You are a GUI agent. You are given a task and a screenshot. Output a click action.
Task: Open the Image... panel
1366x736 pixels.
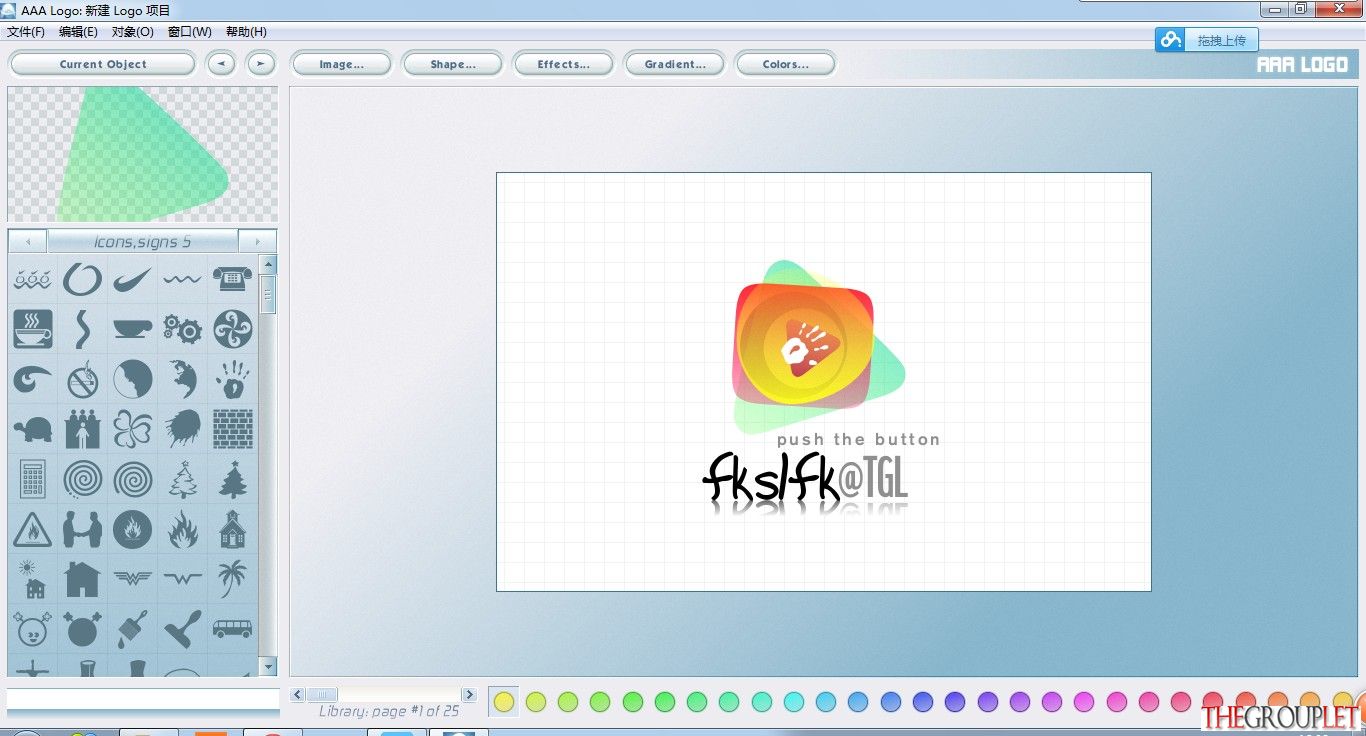(341, 64)
